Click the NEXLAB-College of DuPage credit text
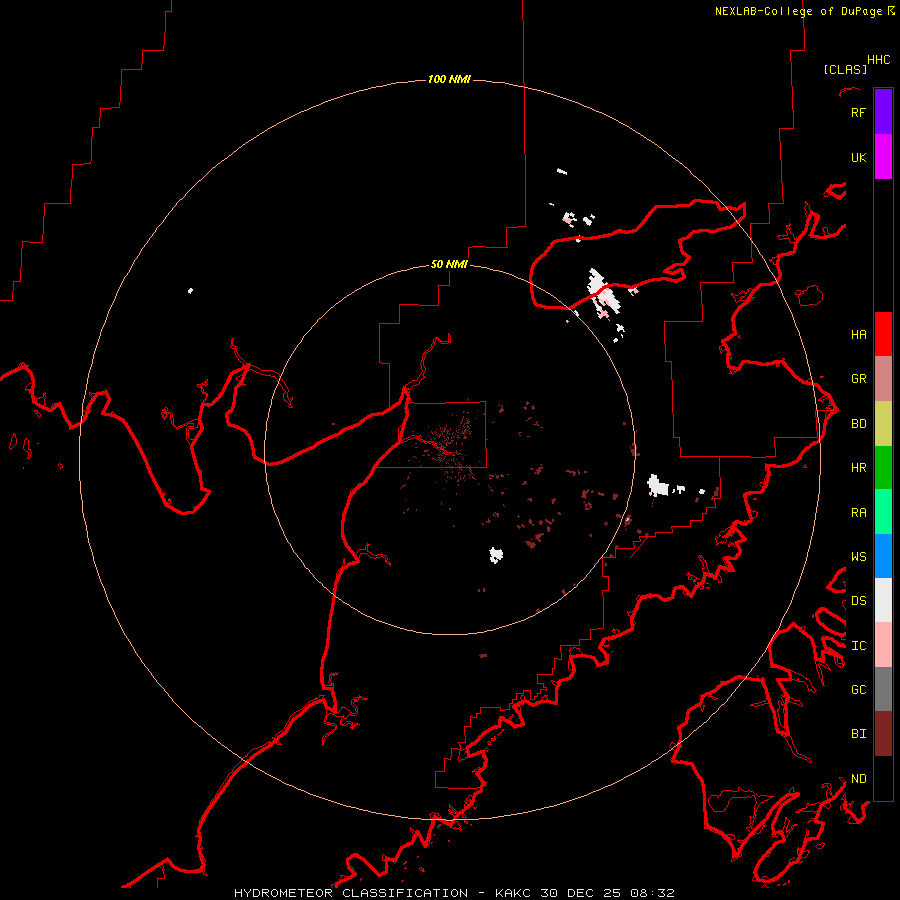900x900 pixels. [x=798, y=11]
